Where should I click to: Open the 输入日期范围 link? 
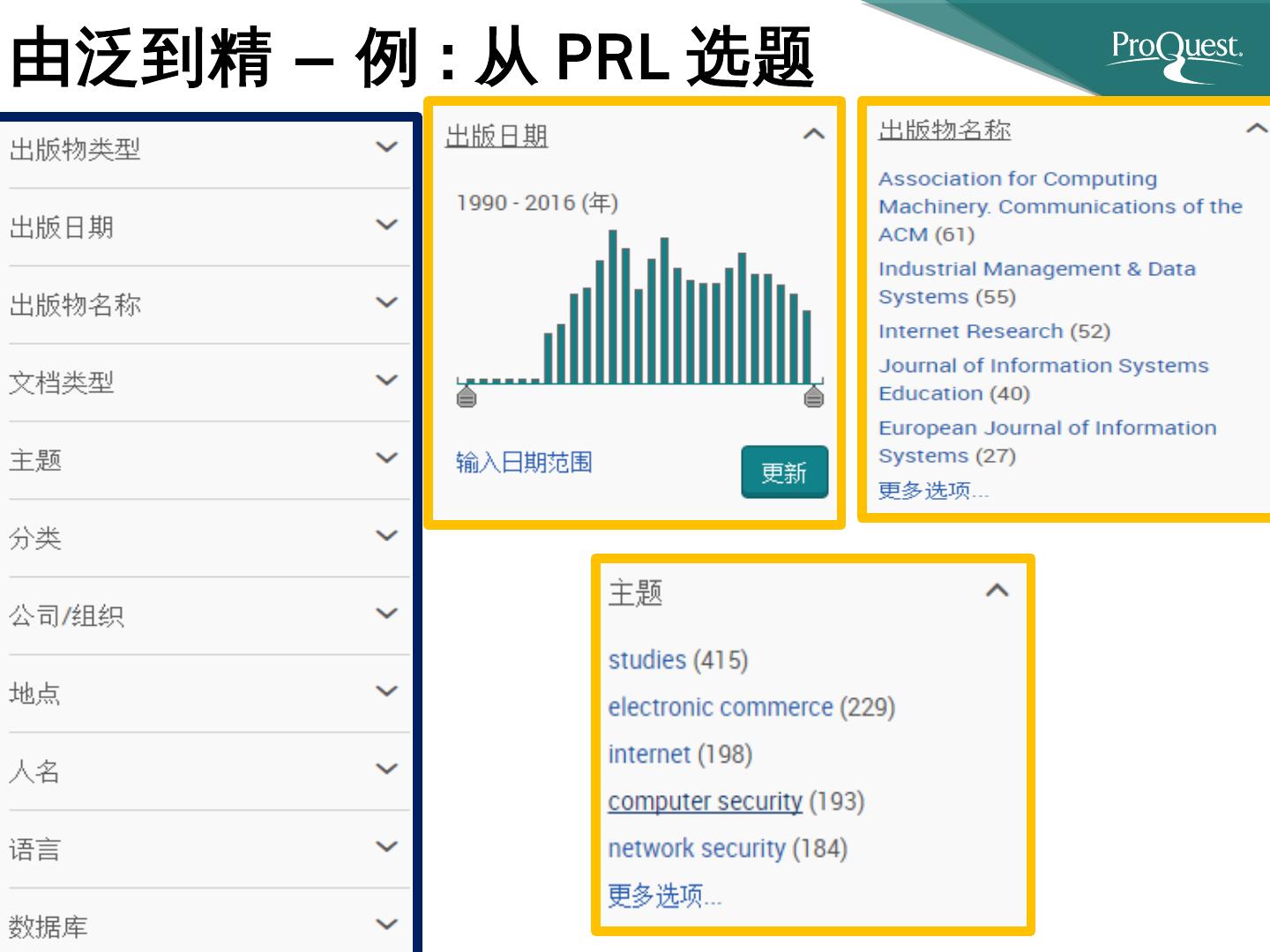(x=524, y=463)
